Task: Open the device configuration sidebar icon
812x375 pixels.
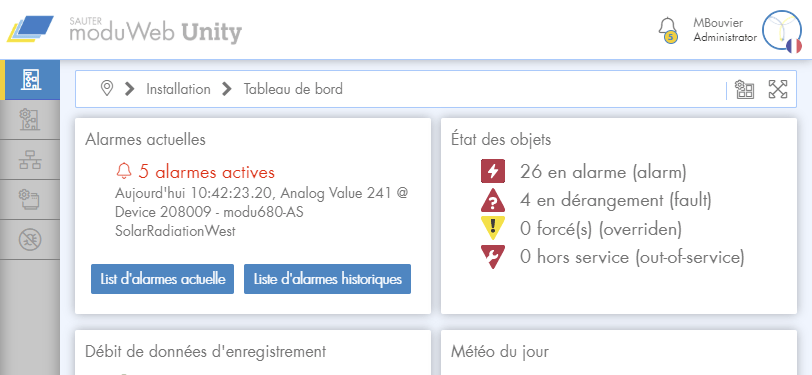Action: (30, 199)
